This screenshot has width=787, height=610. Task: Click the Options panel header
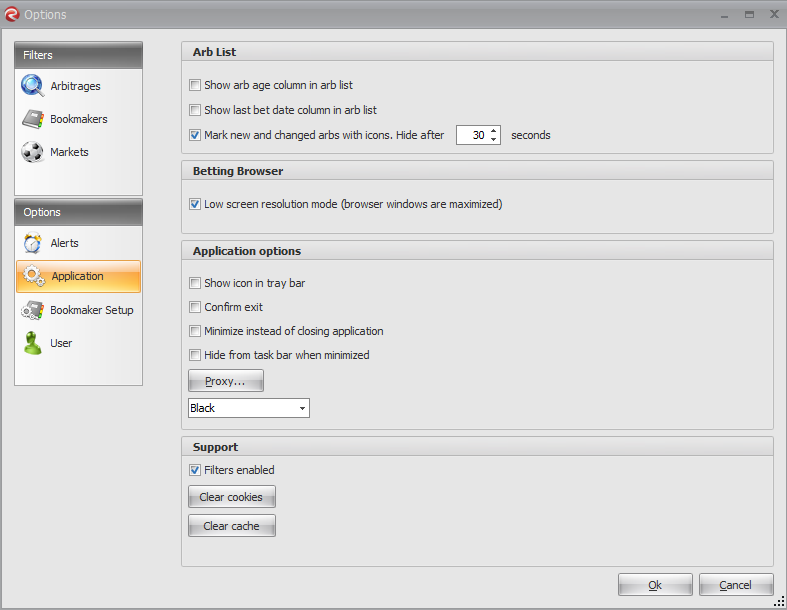tap(78, 212)
